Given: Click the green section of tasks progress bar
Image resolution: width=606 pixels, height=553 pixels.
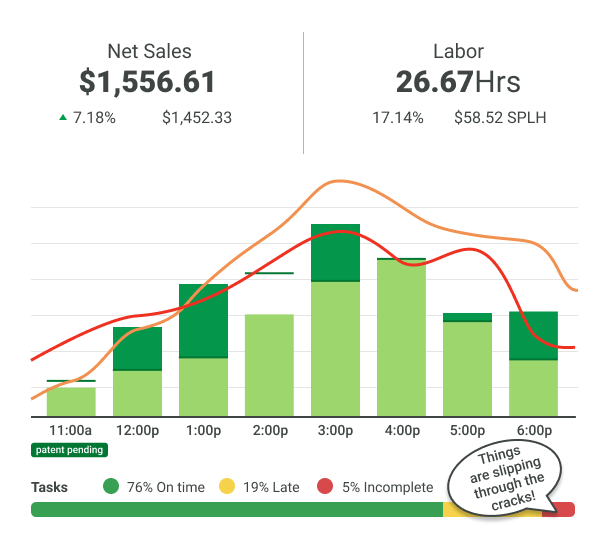Looking at the screenshot, I should 236,510.
